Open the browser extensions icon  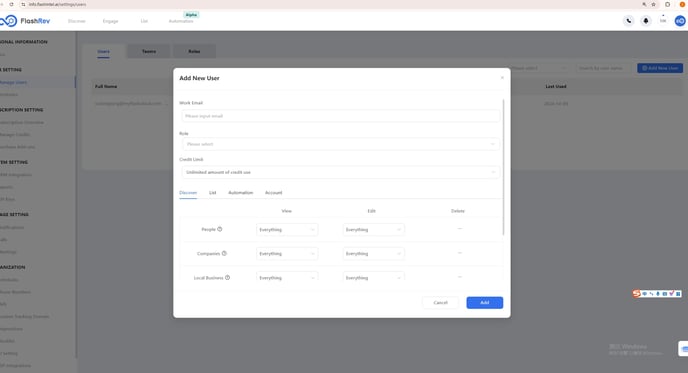coord(667,4)
